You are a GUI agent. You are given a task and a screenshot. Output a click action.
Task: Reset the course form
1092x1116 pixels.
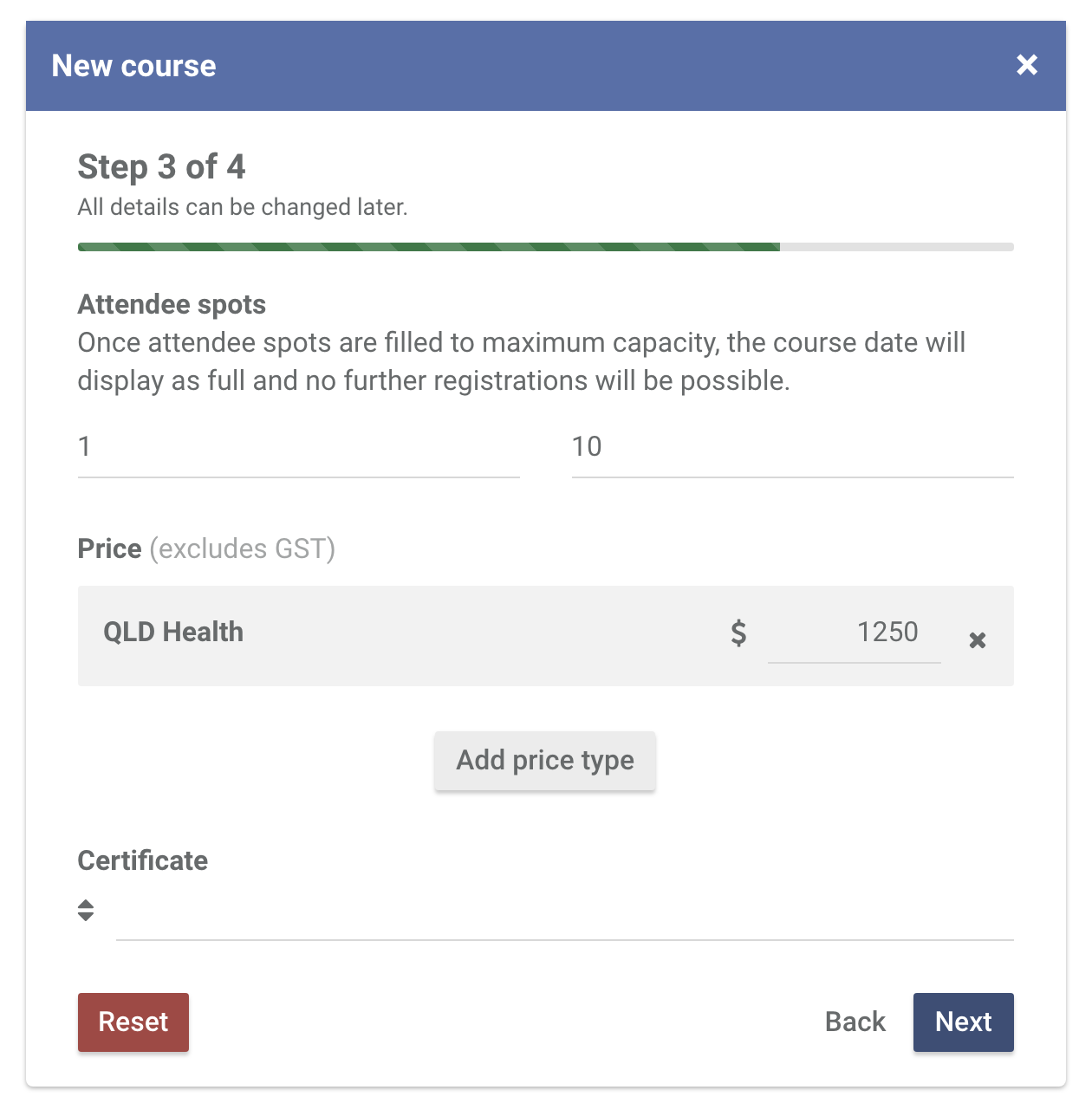133,1022
